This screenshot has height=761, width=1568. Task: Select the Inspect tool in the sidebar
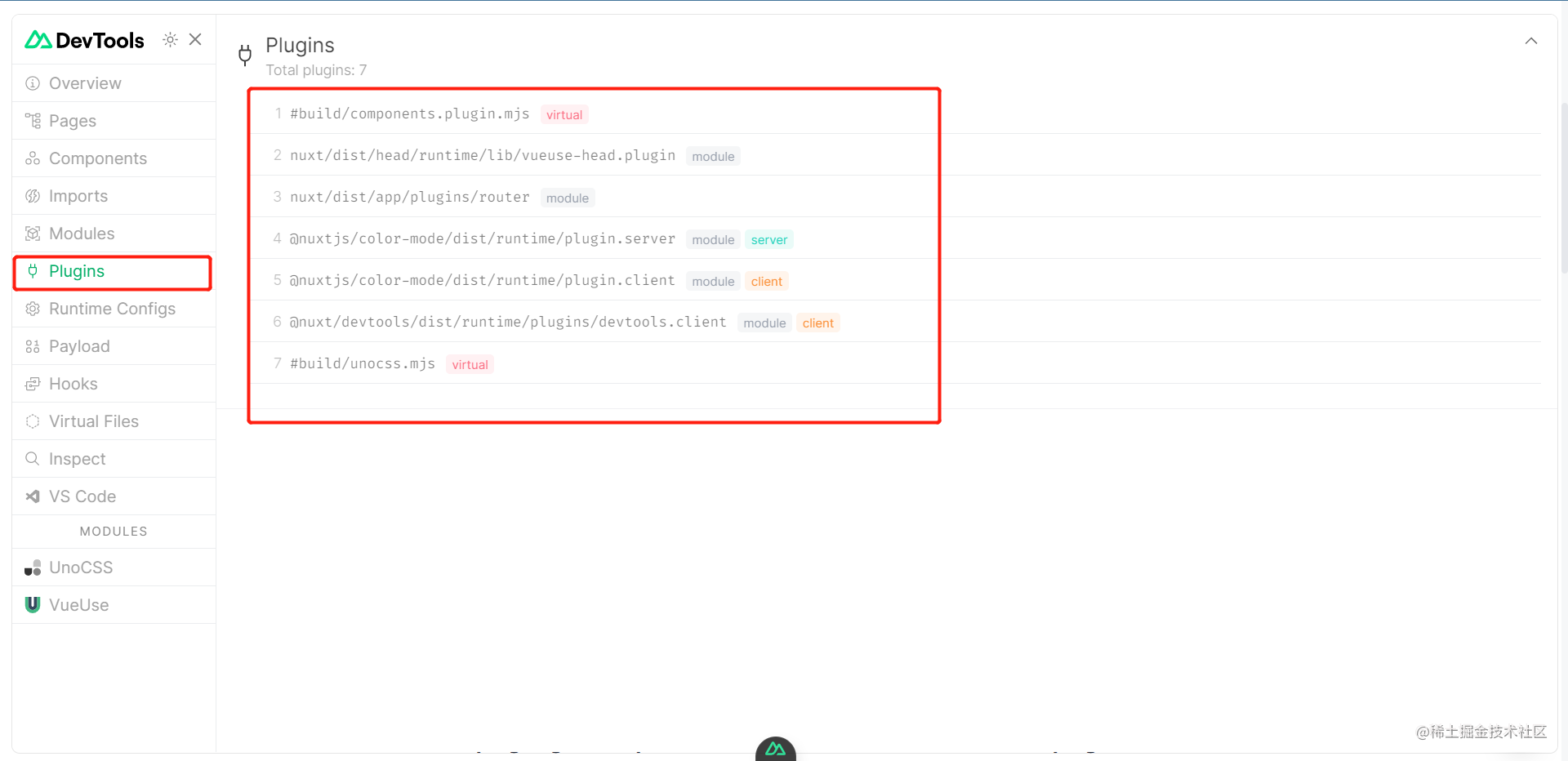pyautogui.click(x=77, y=458)
